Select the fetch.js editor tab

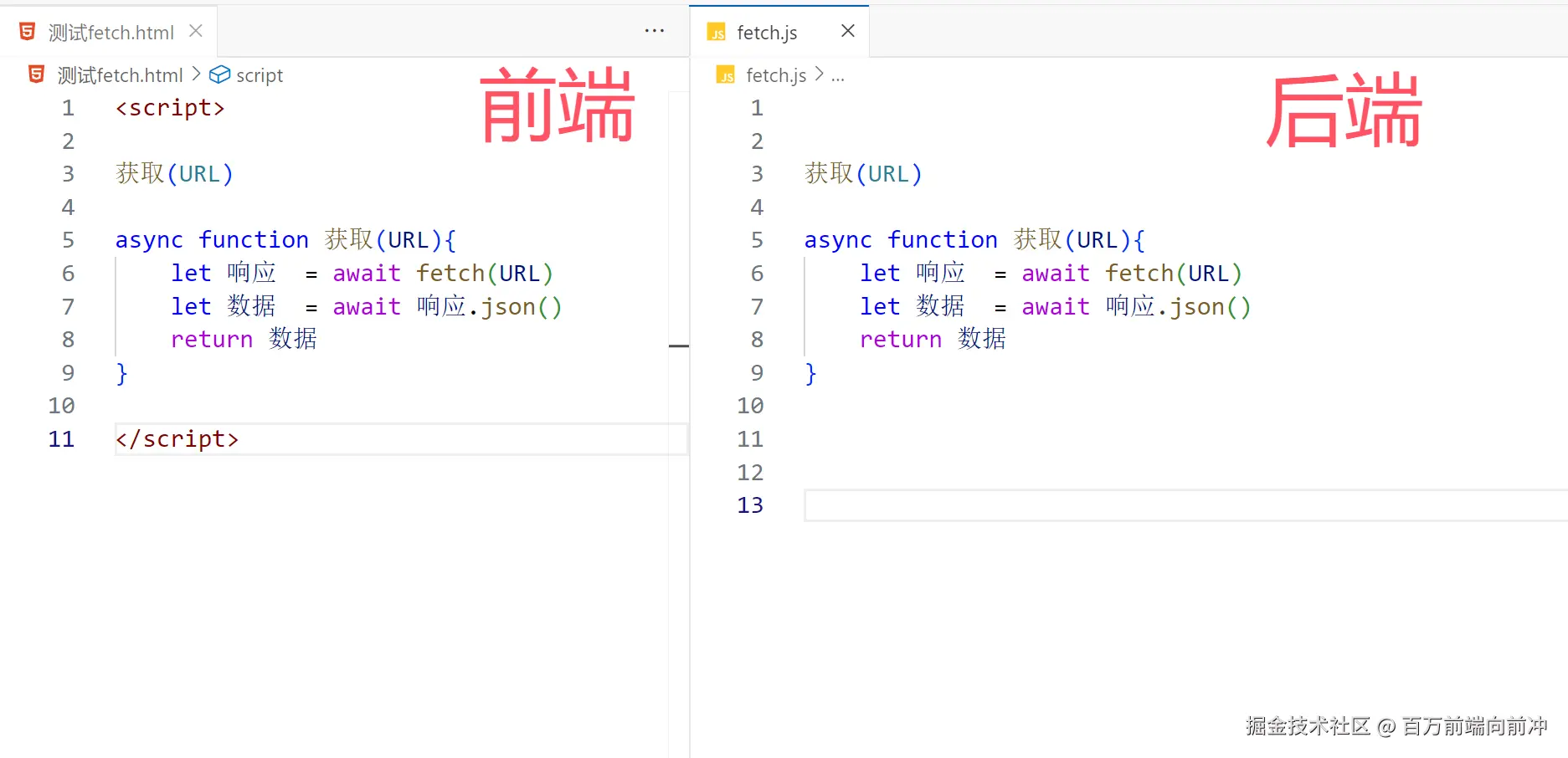[779, 32]
